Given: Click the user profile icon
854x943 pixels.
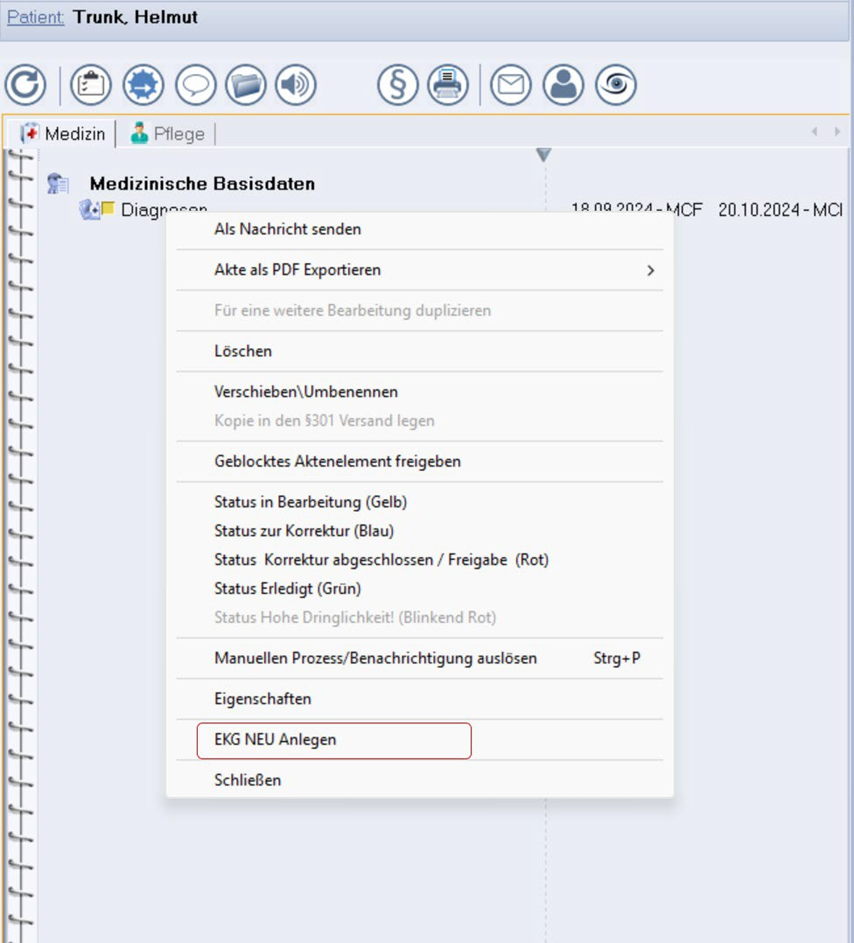Looking at the screenshot, I should point(564,86).
